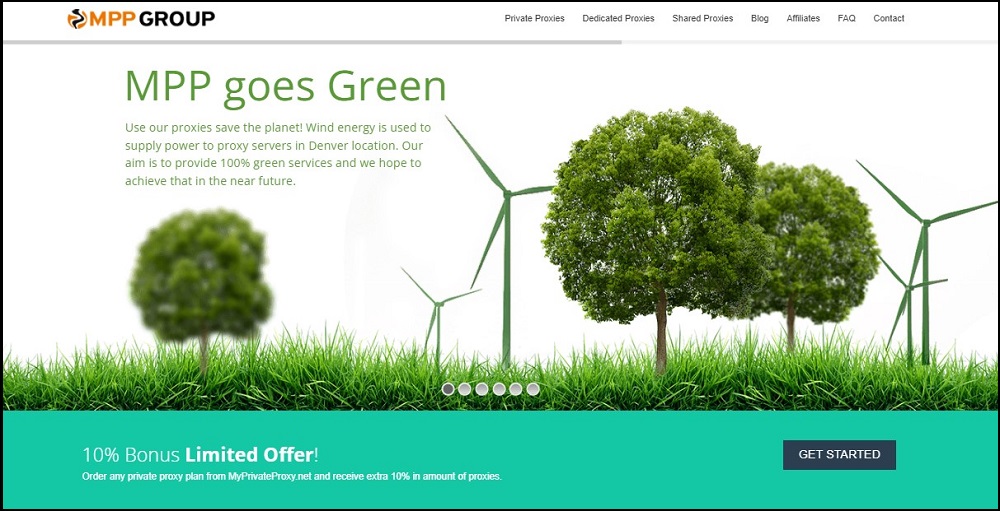Open the Contact page
Screen dimensions: 1000x511
888,19
